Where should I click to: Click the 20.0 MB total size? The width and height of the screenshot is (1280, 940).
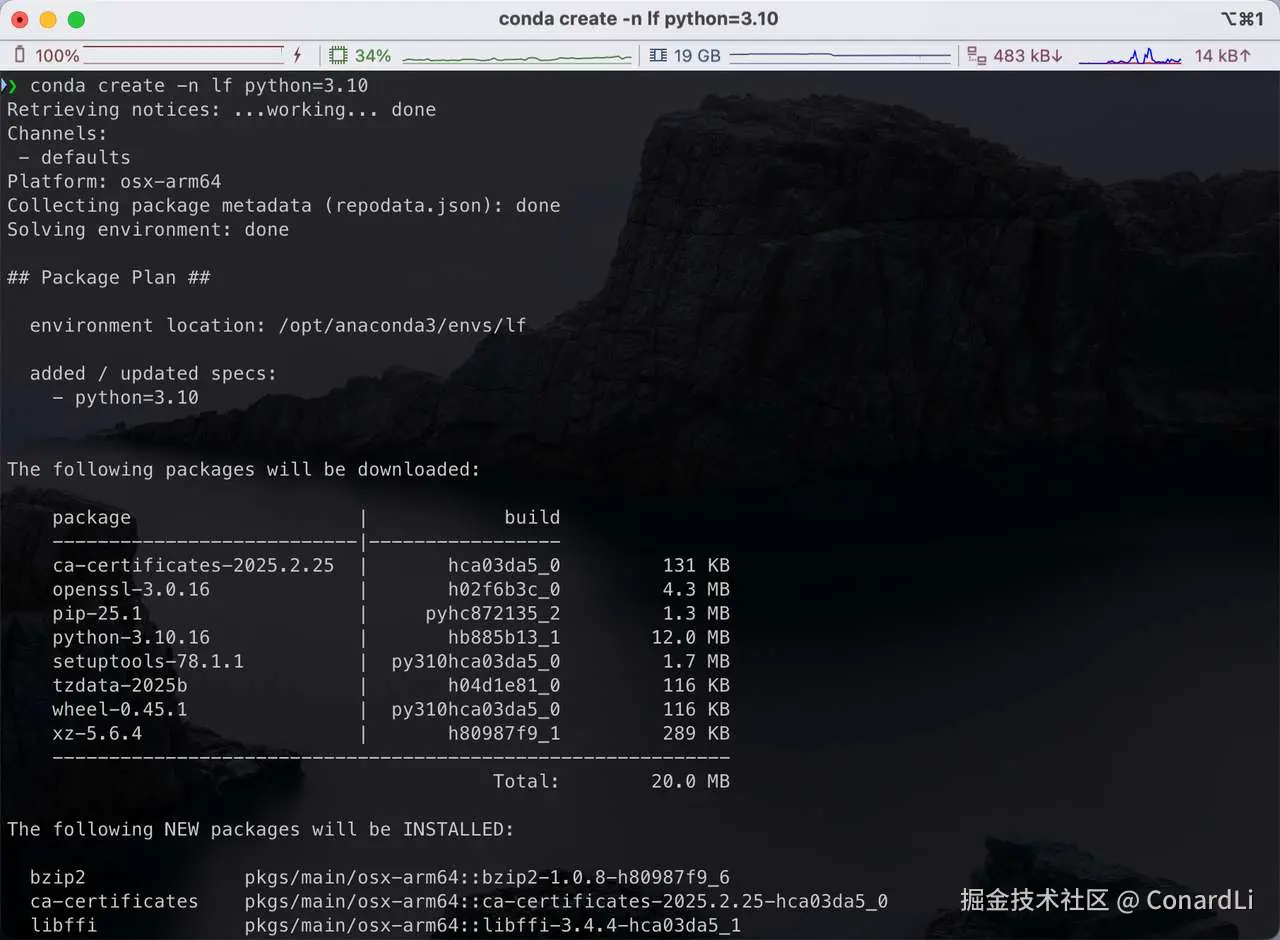pos(691,782)
